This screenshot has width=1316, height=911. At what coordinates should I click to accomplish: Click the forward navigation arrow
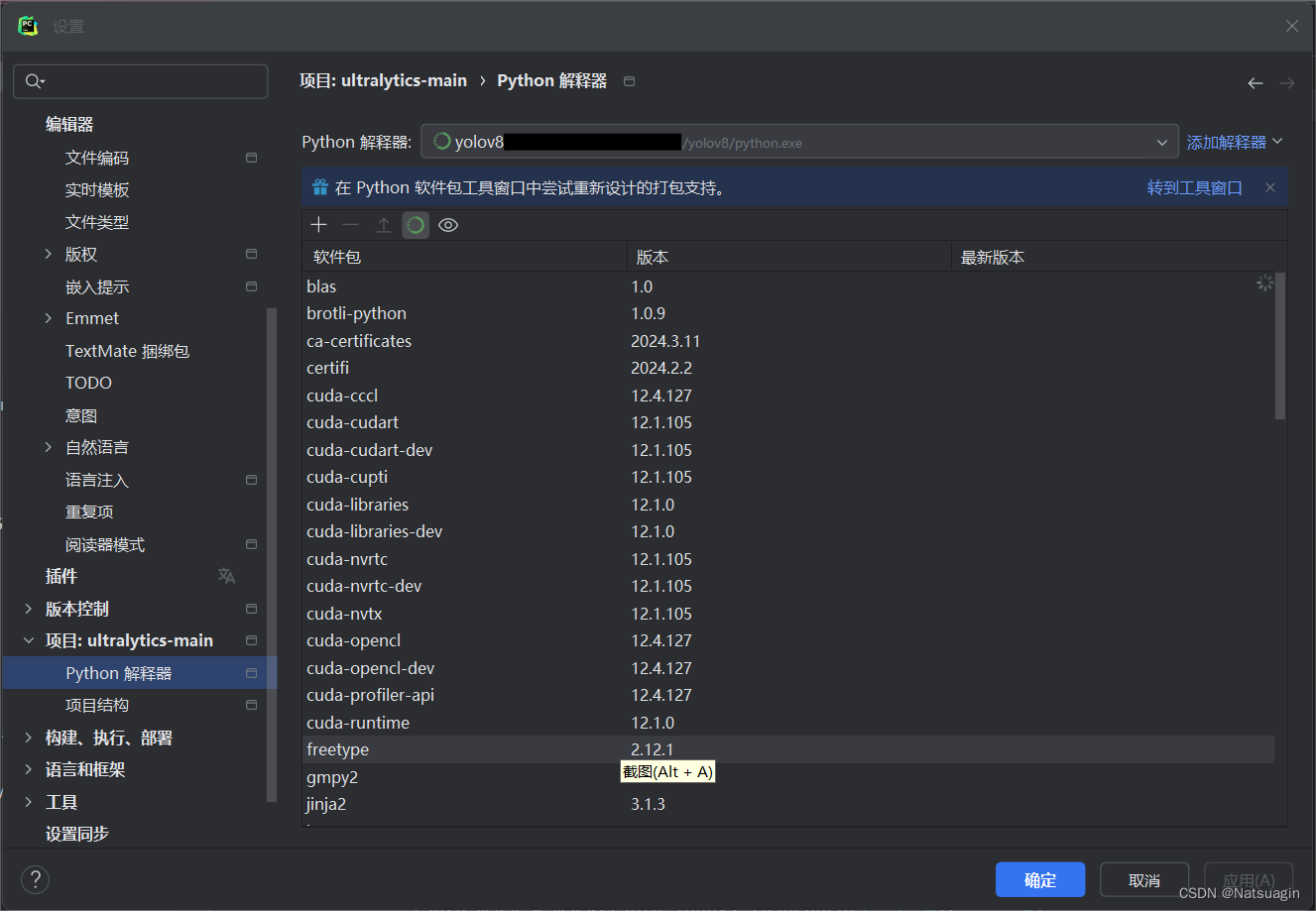pyautogui.click(x=1287, y=83)
